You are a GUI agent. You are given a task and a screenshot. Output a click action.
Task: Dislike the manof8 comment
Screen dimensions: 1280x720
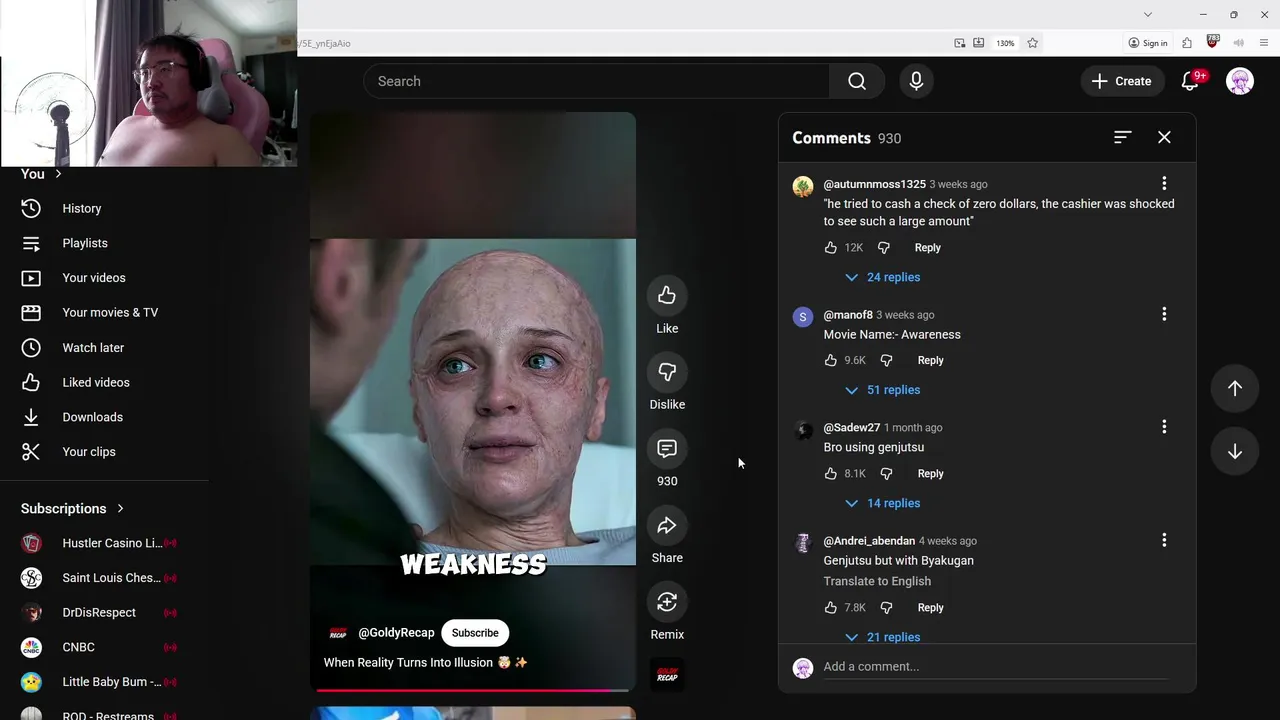886,360
